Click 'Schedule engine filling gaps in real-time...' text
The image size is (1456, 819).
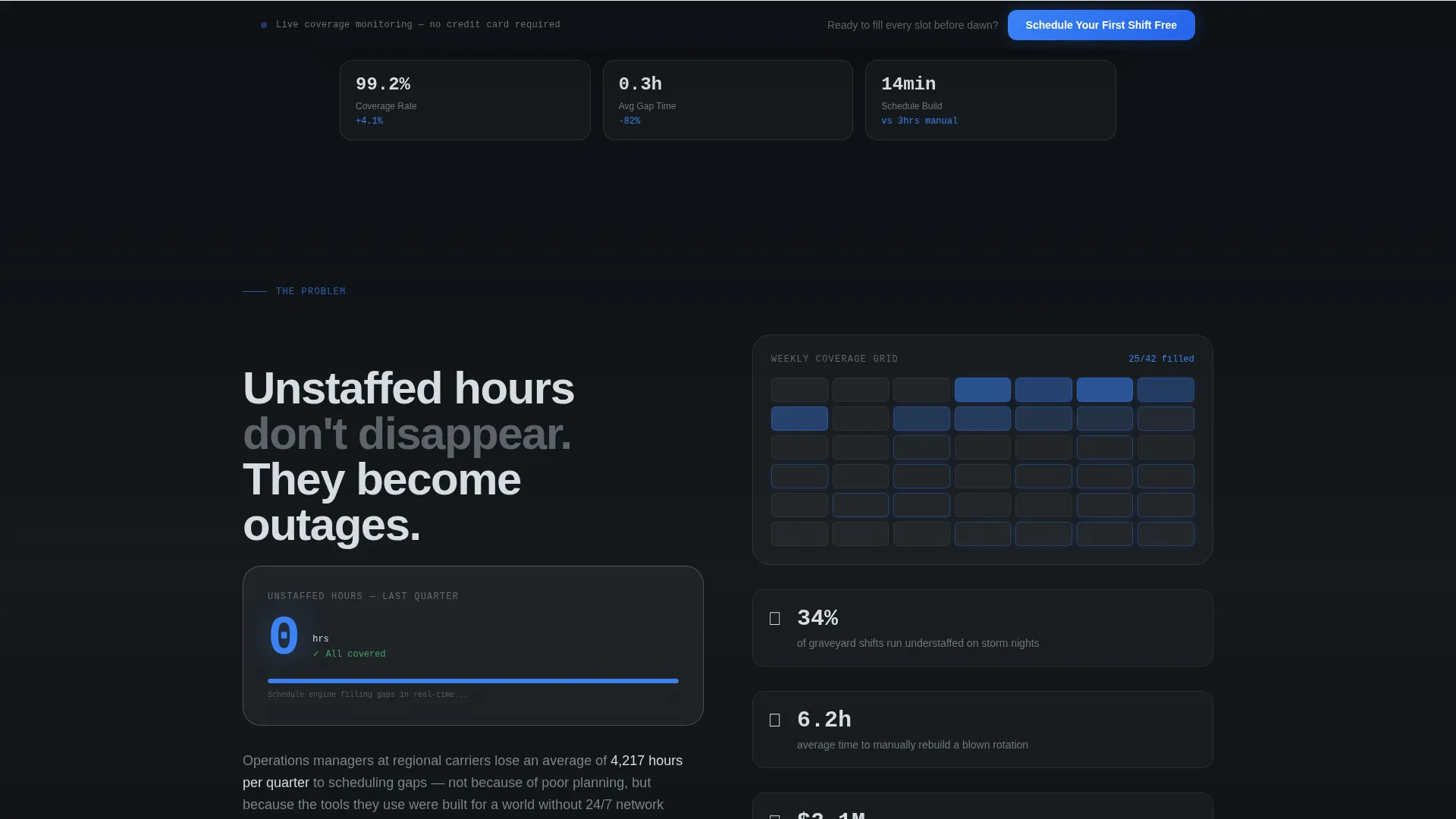(368, 695)
